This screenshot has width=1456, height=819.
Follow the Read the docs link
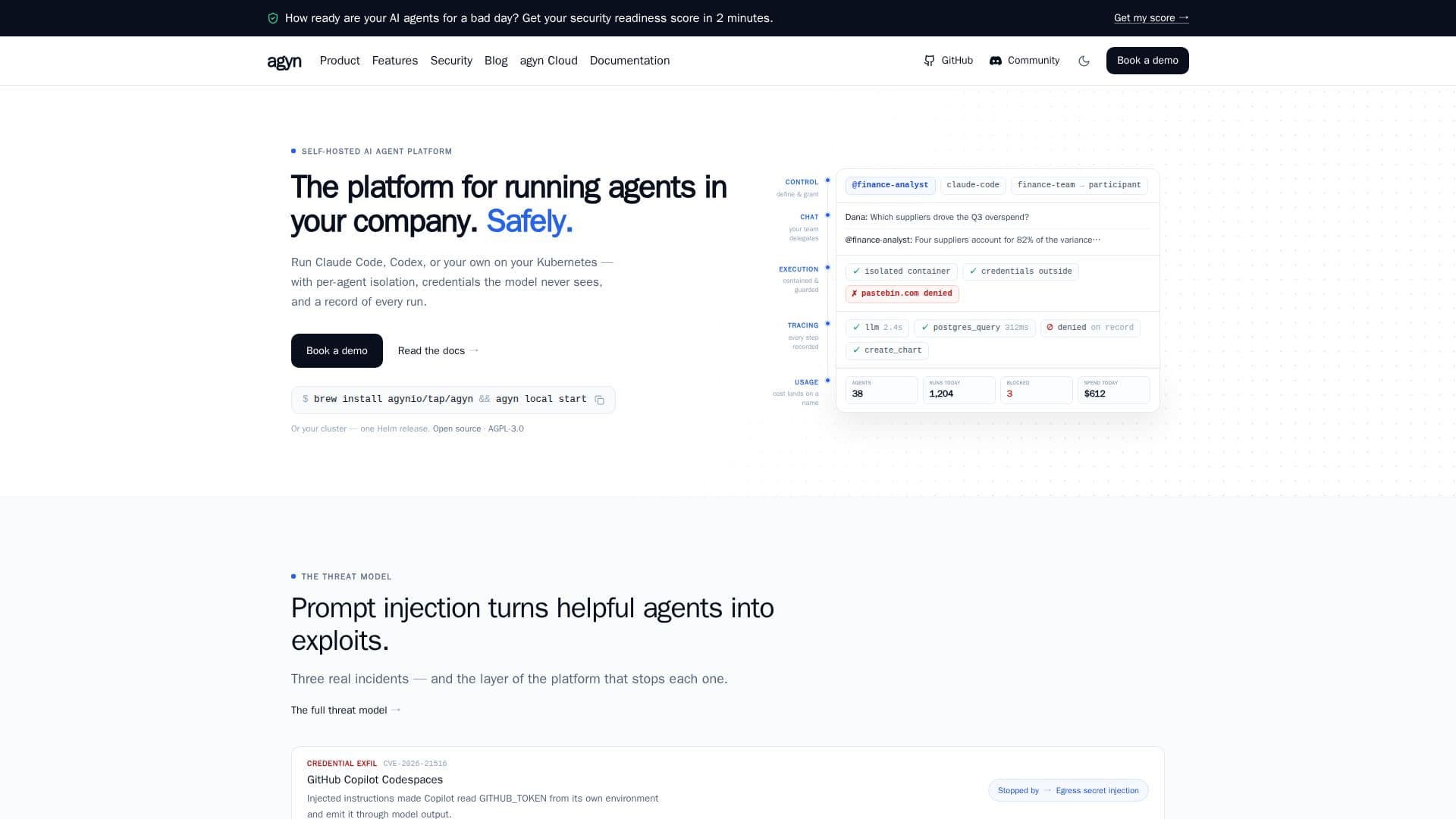(438, 350)
